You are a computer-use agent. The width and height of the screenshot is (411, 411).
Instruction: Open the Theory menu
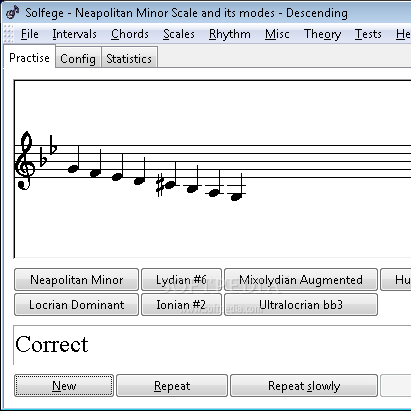point(323,34)
